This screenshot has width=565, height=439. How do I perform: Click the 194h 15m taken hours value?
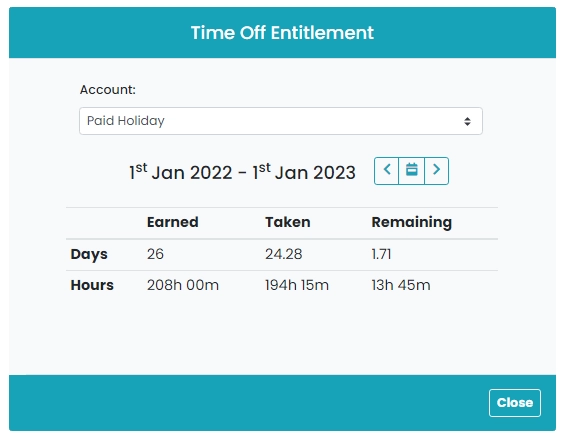297,285
